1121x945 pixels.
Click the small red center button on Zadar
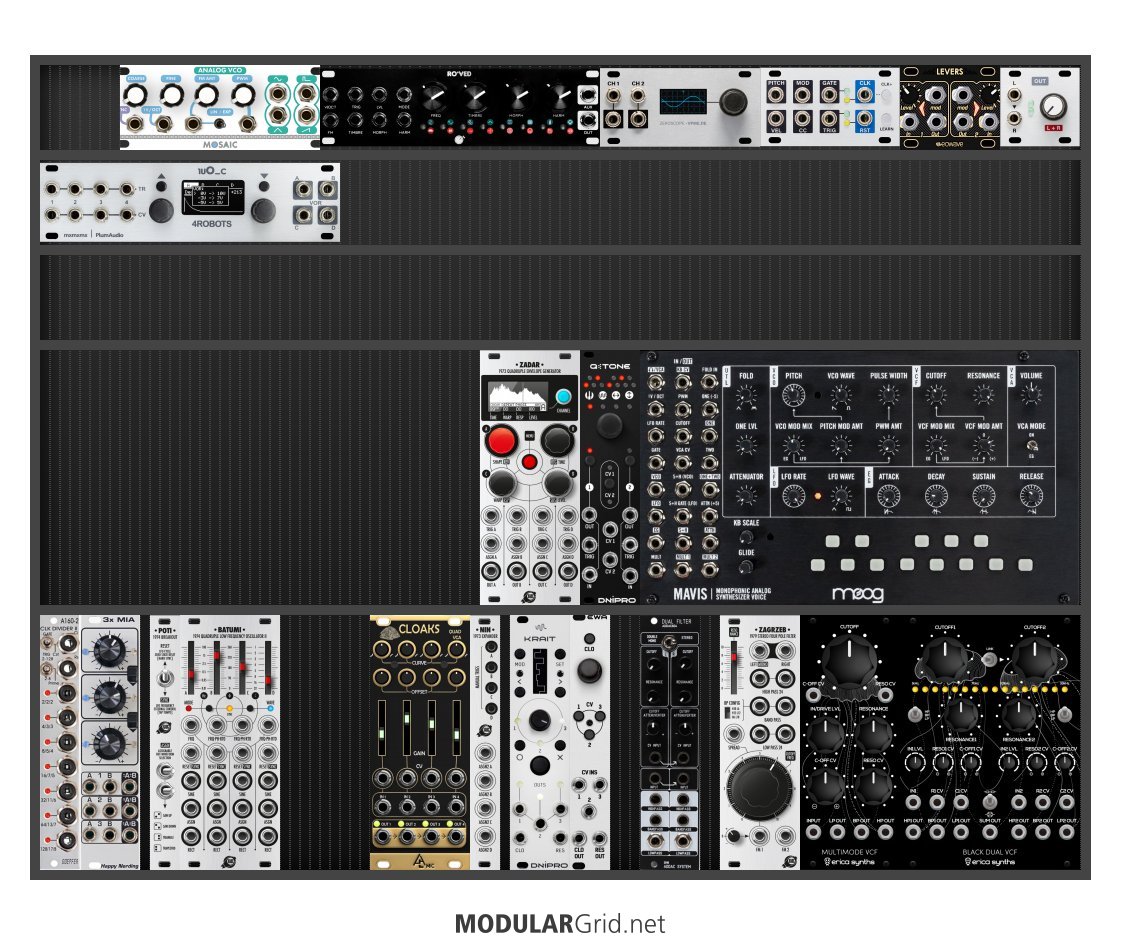tap(529, 462)
